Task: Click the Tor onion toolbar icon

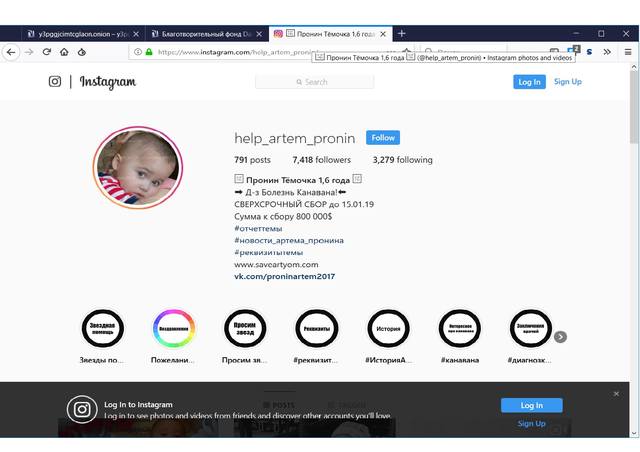Action: pyautogui.click(x=82, y=52)
